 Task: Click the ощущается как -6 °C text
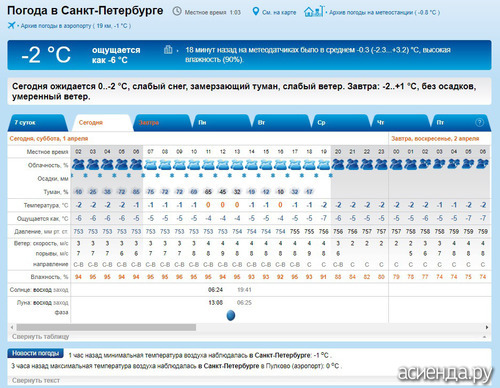tap(116, 55)
